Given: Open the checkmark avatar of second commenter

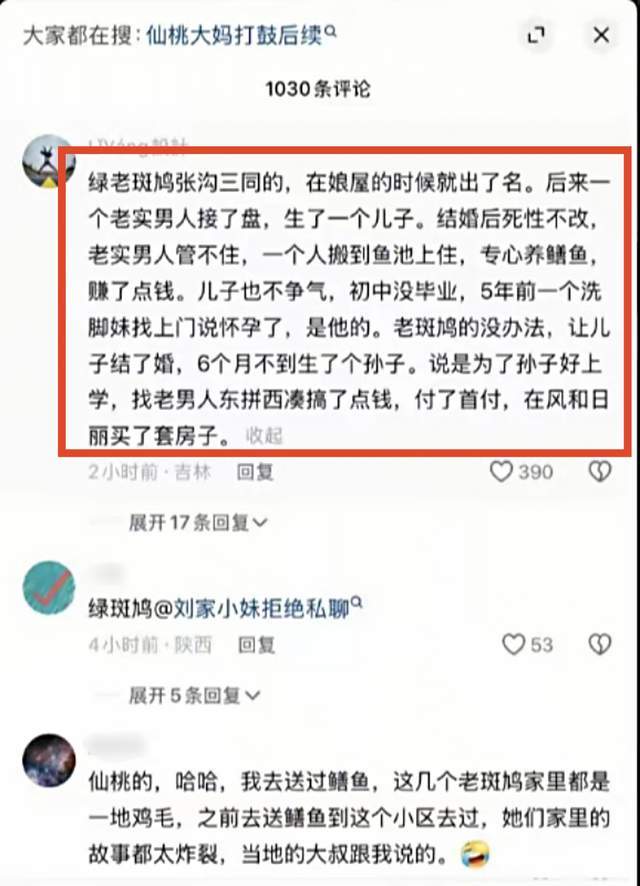Looking at the screenshot, I should click(49, 588).
